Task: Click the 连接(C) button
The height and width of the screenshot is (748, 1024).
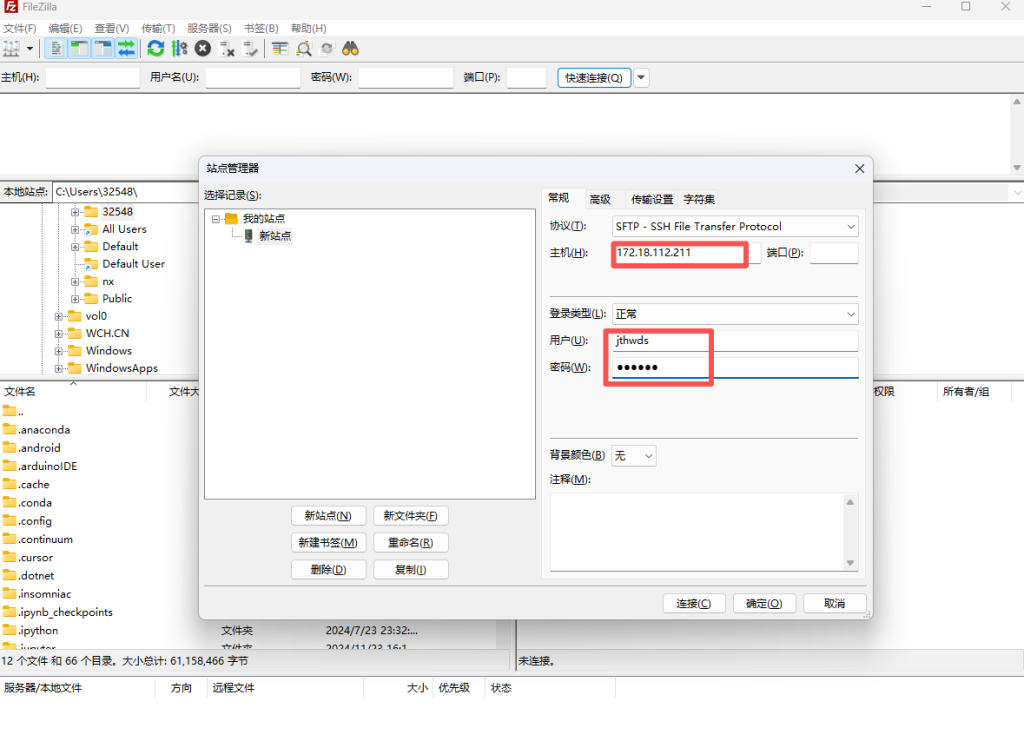Action: click(x=693, y=603)
